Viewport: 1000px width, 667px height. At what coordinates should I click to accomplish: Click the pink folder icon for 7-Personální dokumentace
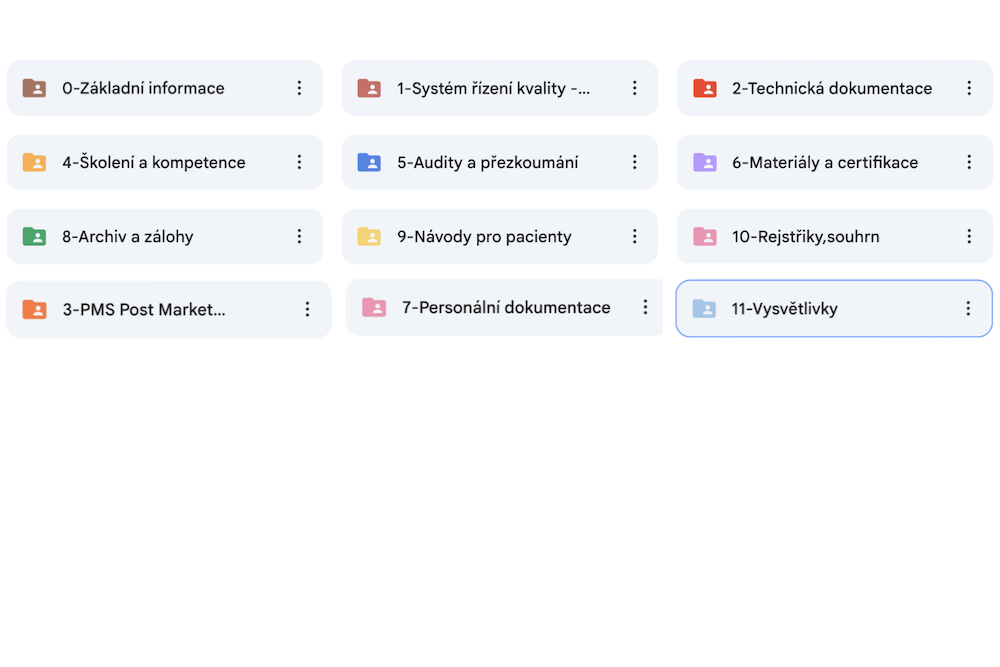[x=374, y=308]
